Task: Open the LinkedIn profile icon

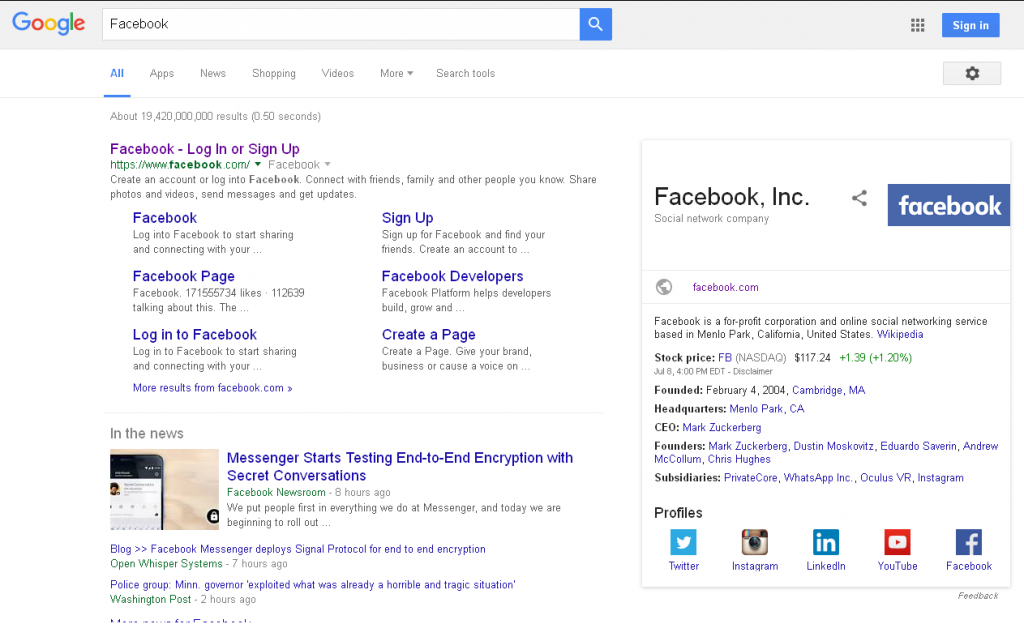Action: pos(826,542)
